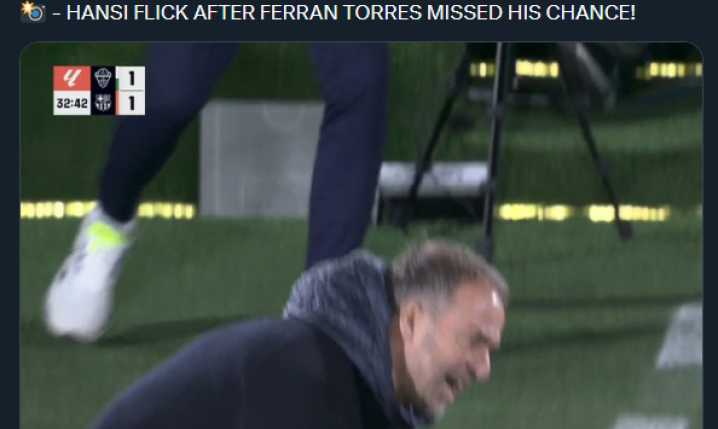Open the tweet image showing the coach's face
The height and width of the screenshot is (429, 718).
tap(361, 235)
